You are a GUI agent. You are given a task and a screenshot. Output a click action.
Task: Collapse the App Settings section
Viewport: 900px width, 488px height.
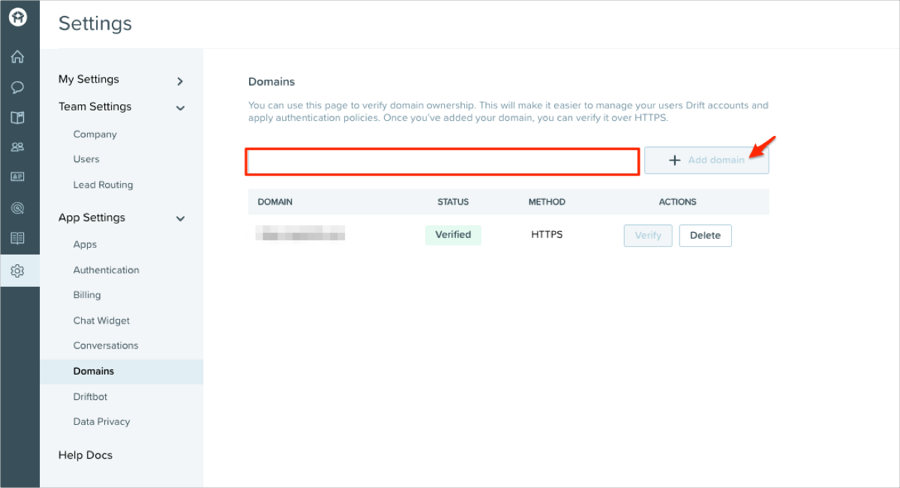[180, 218]
